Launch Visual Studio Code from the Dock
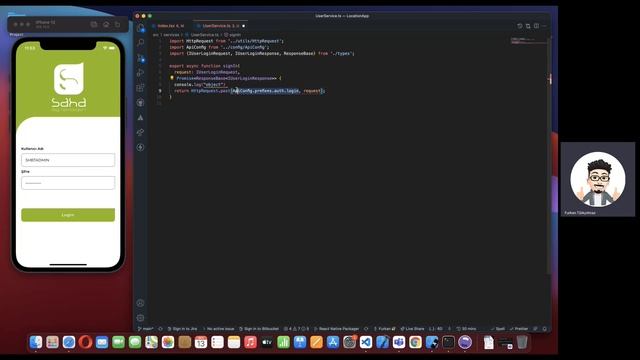Viewport: 640px width, 360px height. (x=366, y=342)
